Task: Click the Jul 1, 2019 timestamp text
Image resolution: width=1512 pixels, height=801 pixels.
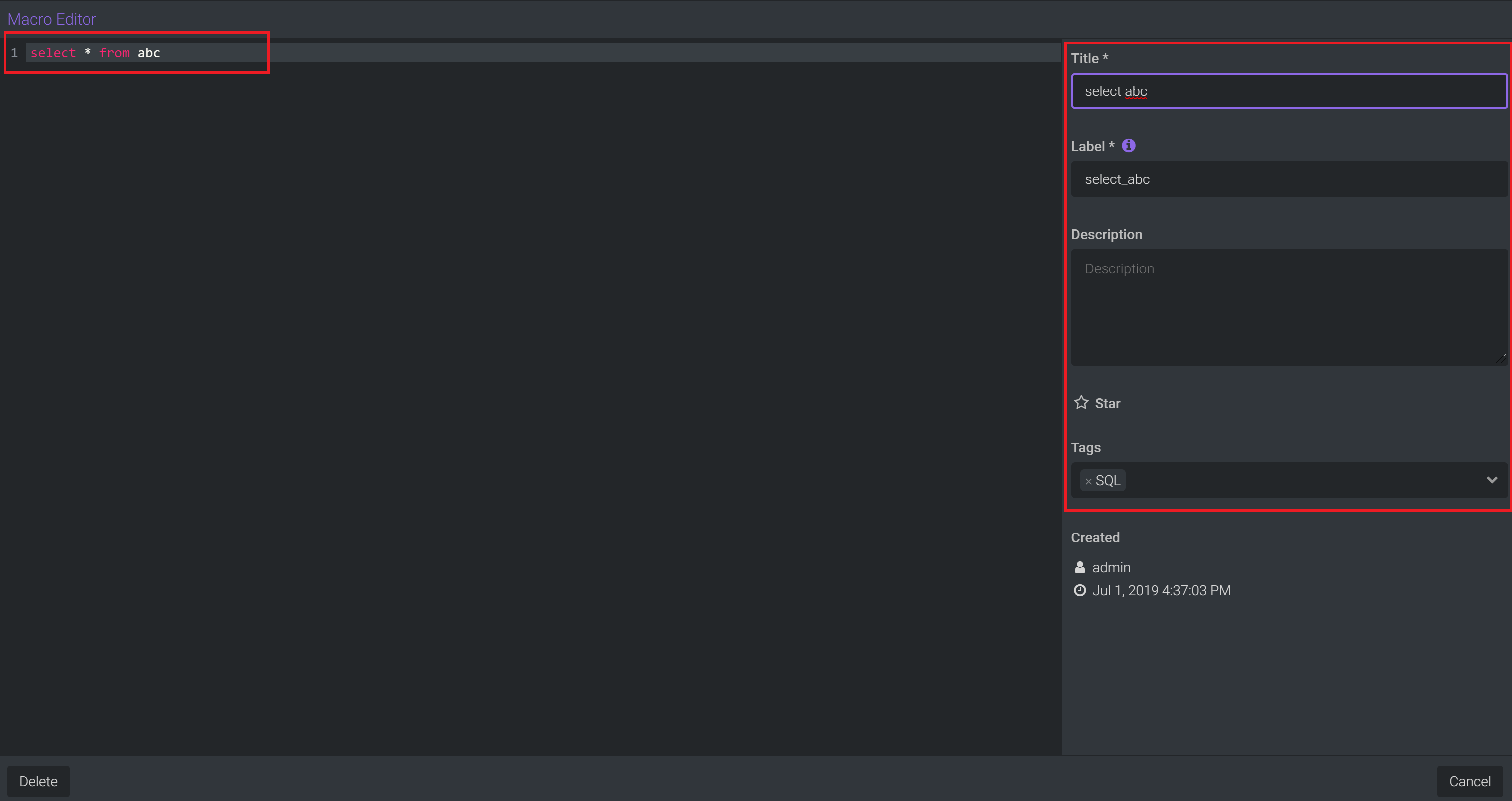Action: coord(1161,590)
